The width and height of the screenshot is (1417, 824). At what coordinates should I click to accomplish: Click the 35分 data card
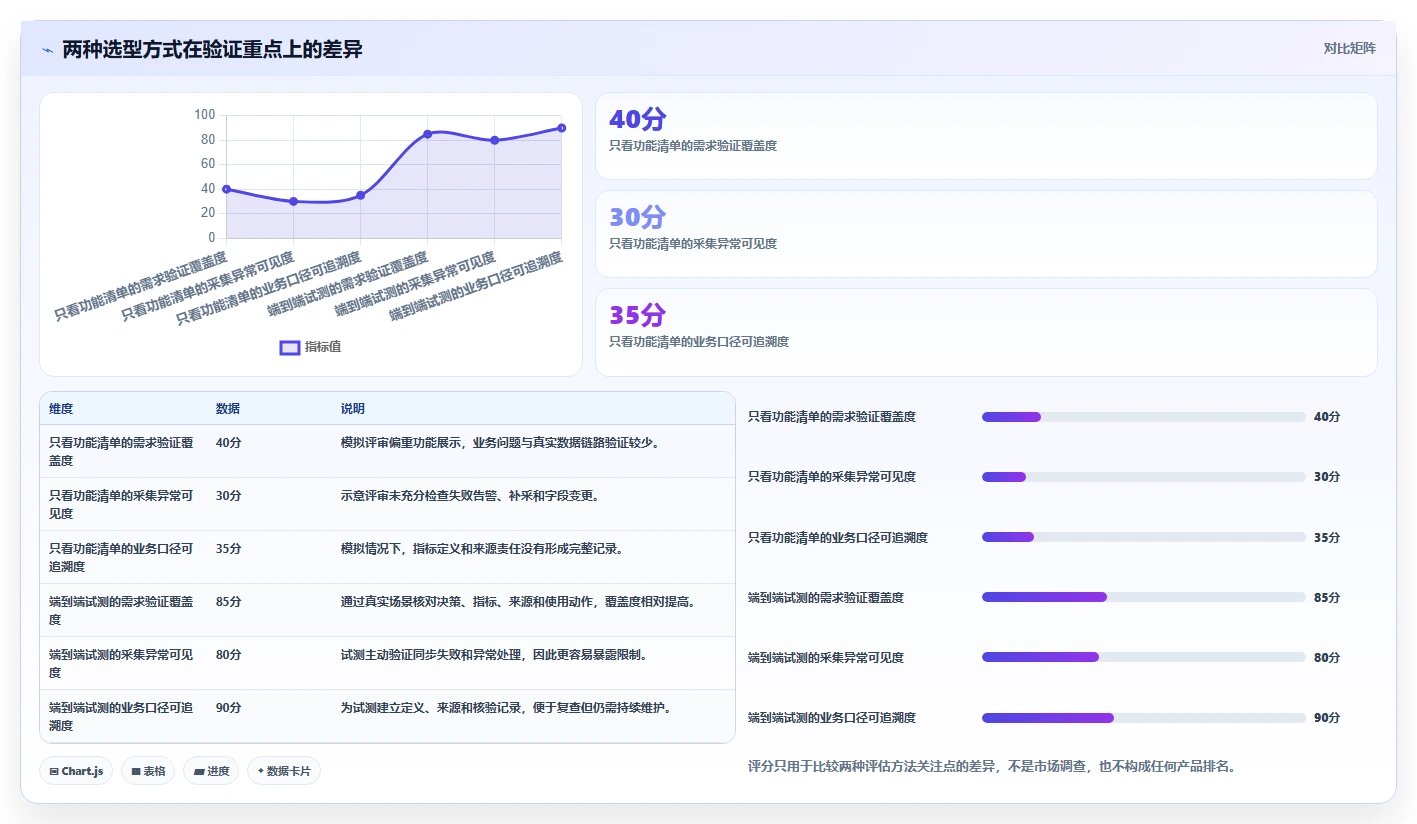(986, 332)
